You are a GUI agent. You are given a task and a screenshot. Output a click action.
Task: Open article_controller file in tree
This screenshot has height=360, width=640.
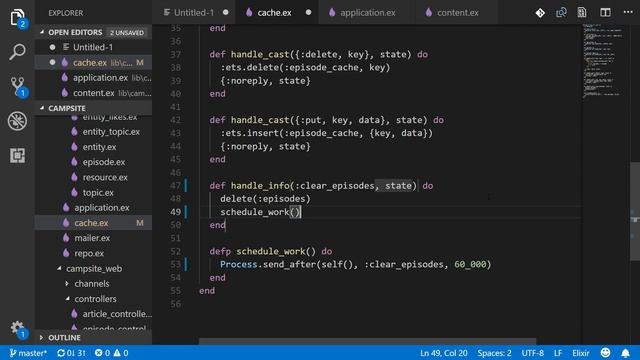117,314
